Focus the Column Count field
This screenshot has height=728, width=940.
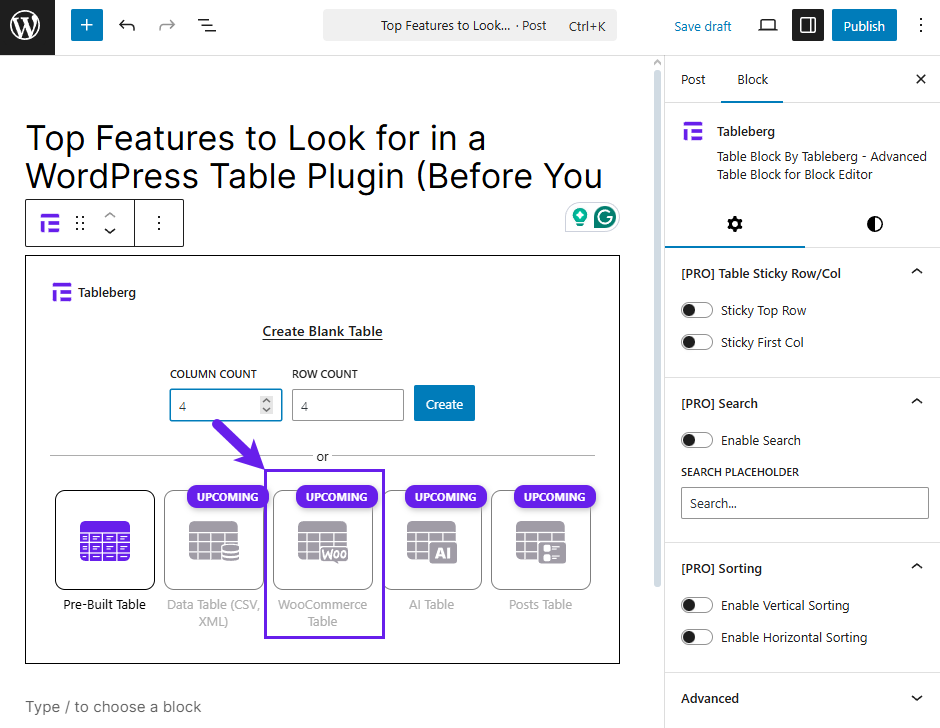[225, 405]
